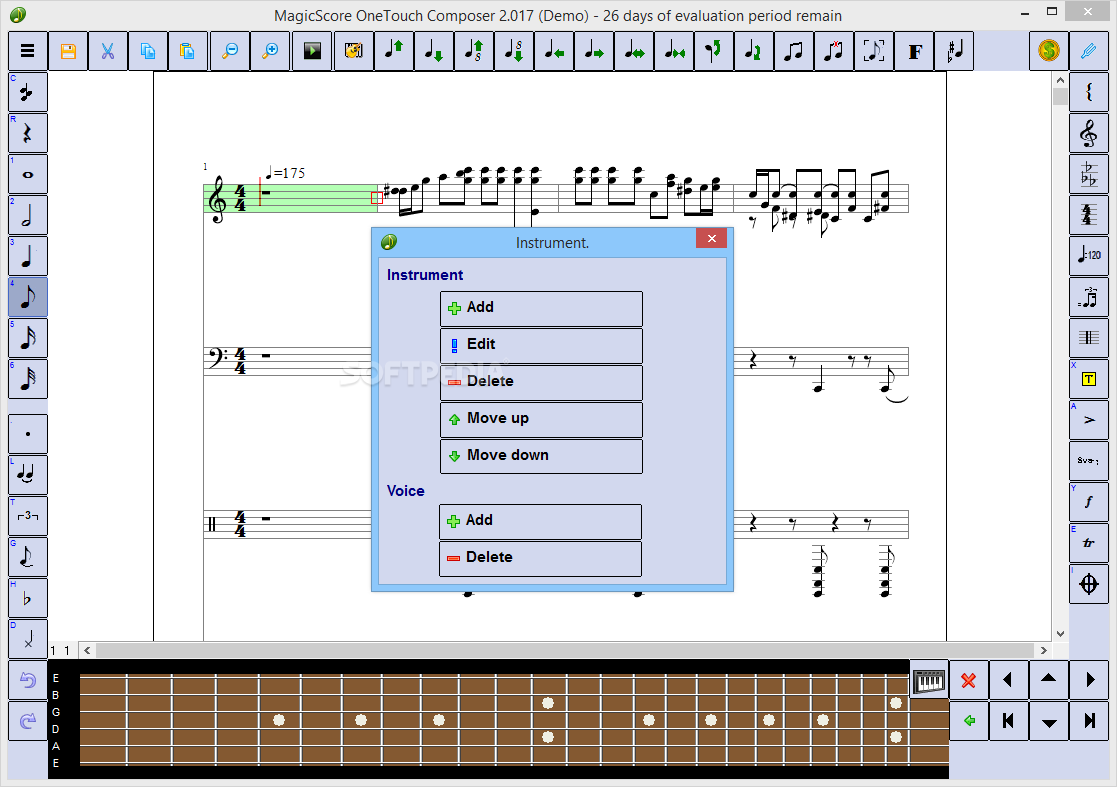This screenshot has height=787, width=1117.
Task: Click Delete under Voice section
Action: pos(541,558)
